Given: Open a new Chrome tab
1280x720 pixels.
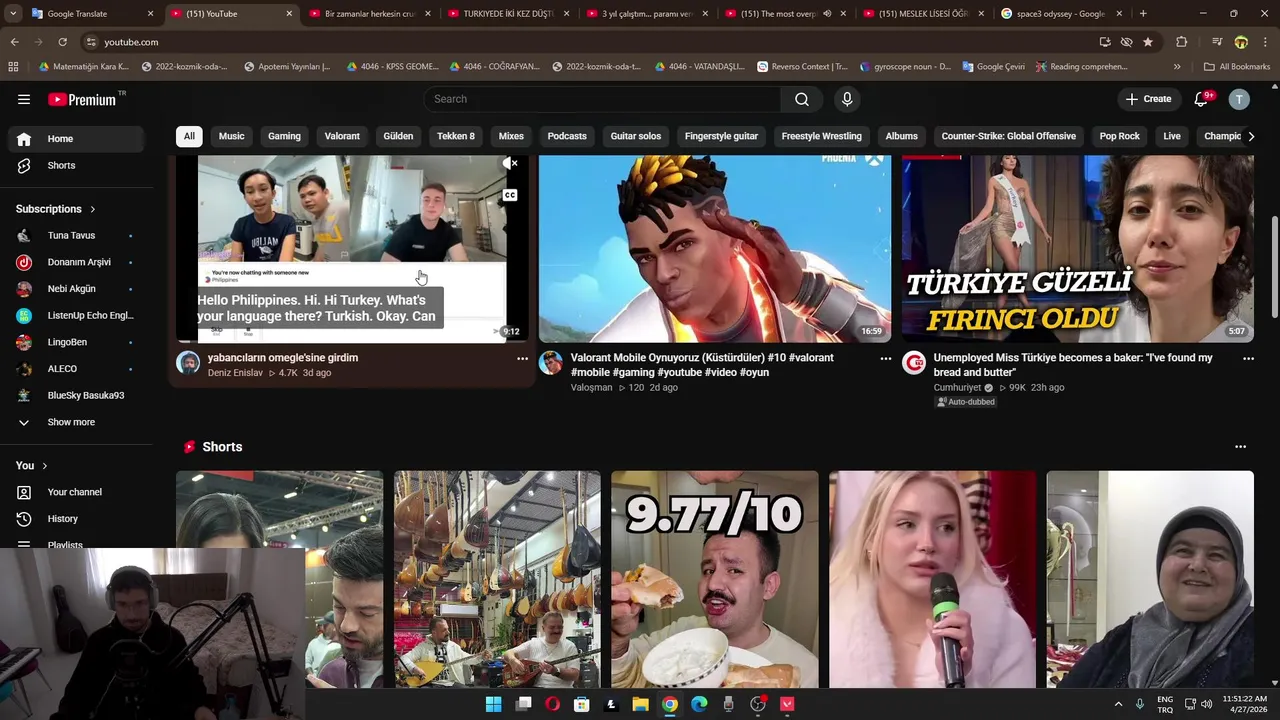Looking at the screenshot, I should point(1143,14).
